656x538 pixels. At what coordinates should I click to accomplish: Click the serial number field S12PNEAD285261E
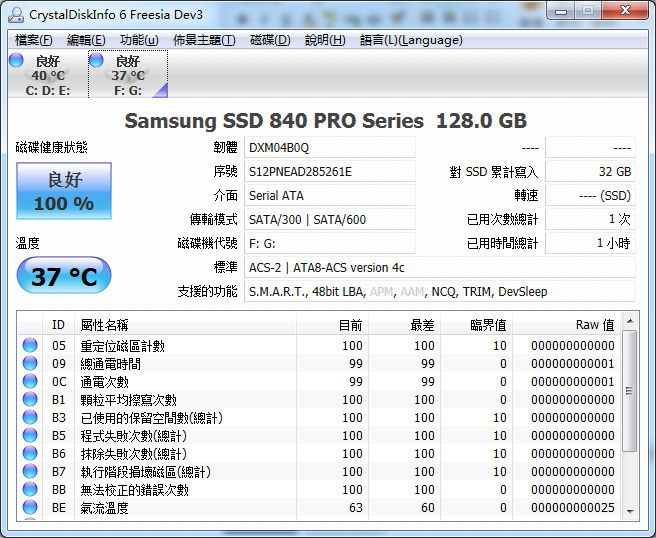pyautogui.click(x=330, y=172)
